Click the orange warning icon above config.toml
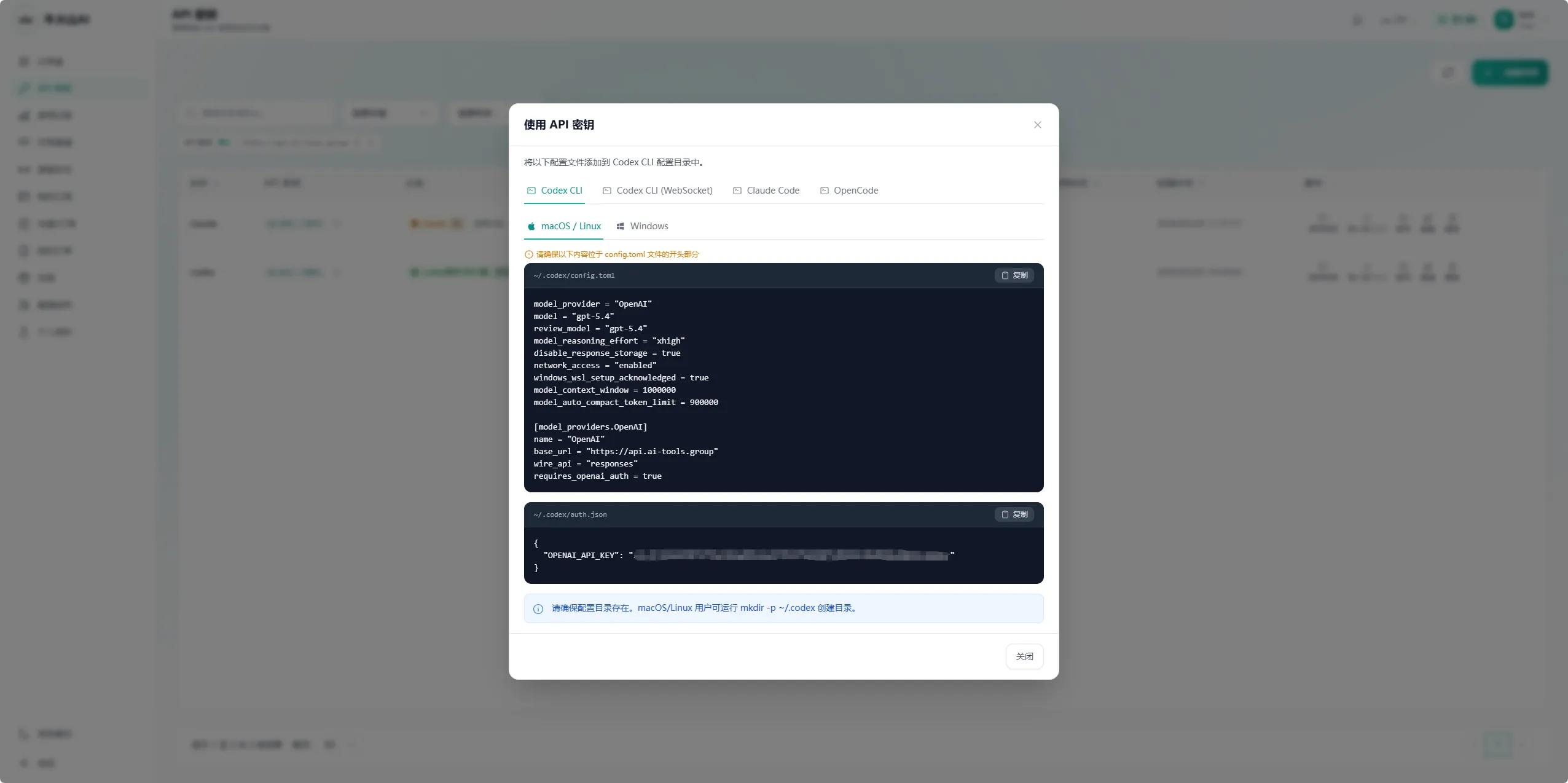The width and height of the screenshot is (1568, 783). tap(528, 254)
